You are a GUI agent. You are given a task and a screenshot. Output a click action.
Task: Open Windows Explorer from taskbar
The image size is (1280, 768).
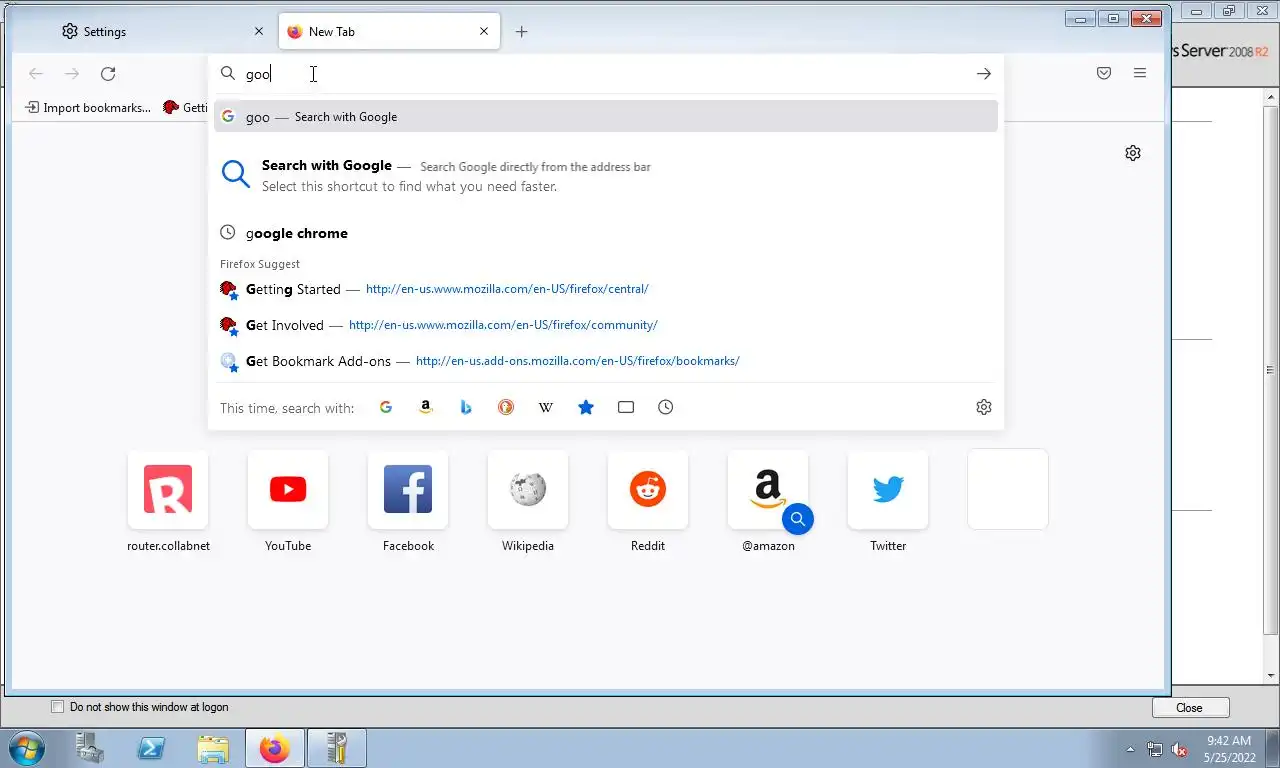tap(213, 748)
